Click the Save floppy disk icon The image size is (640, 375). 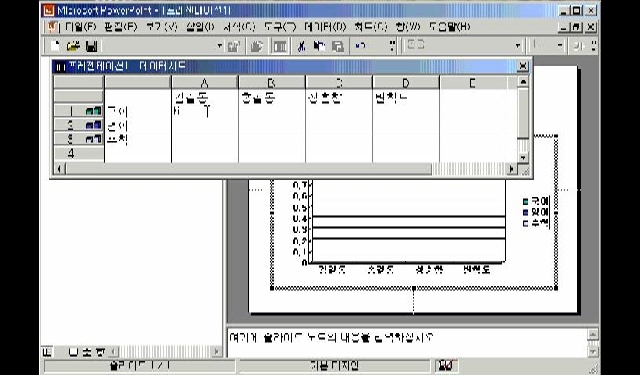pos(91,46)
